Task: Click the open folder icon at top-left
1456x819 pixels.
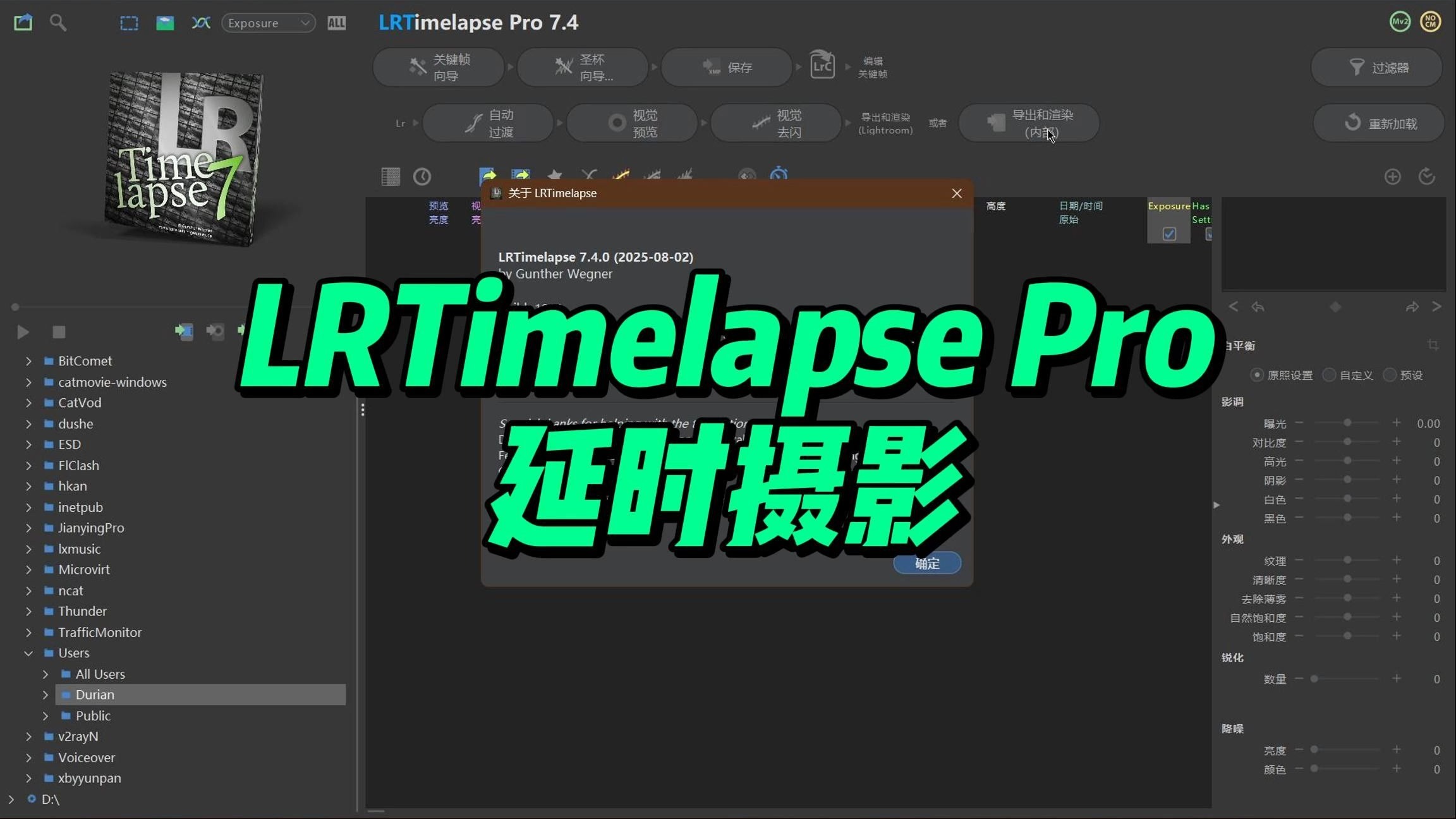Action: click(23, 23)
